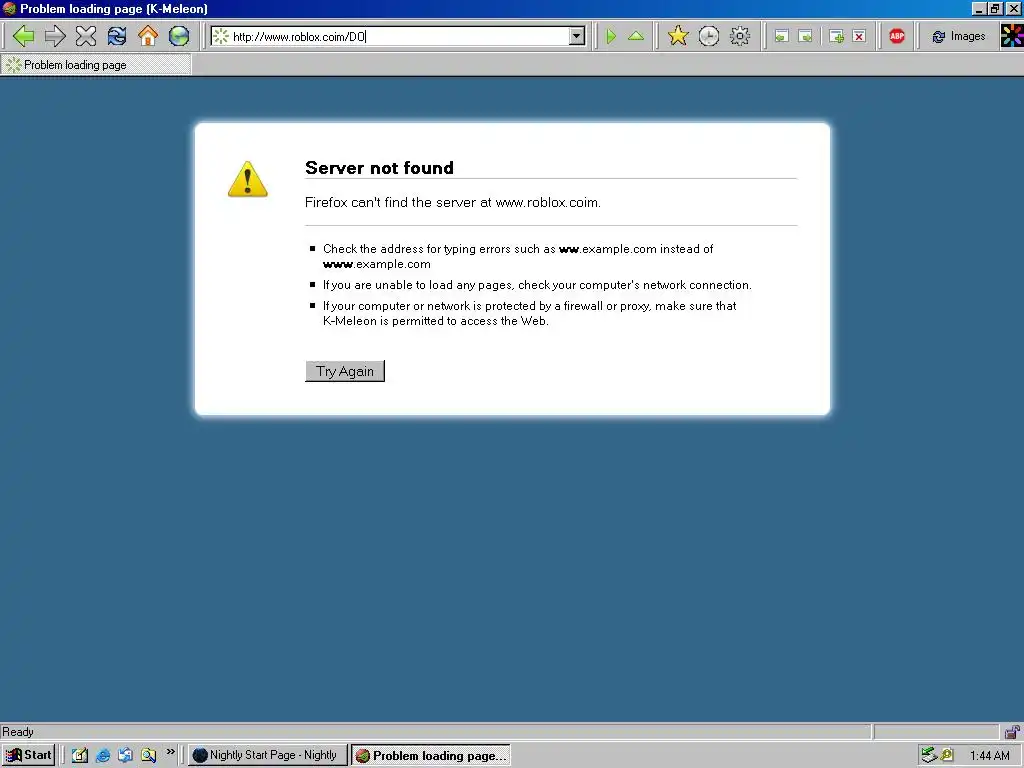Select the Problem loading page tab
Image resolution: width=1024 pixels, height=768 pixels.
pyautogui.click(x=96, y=65)
